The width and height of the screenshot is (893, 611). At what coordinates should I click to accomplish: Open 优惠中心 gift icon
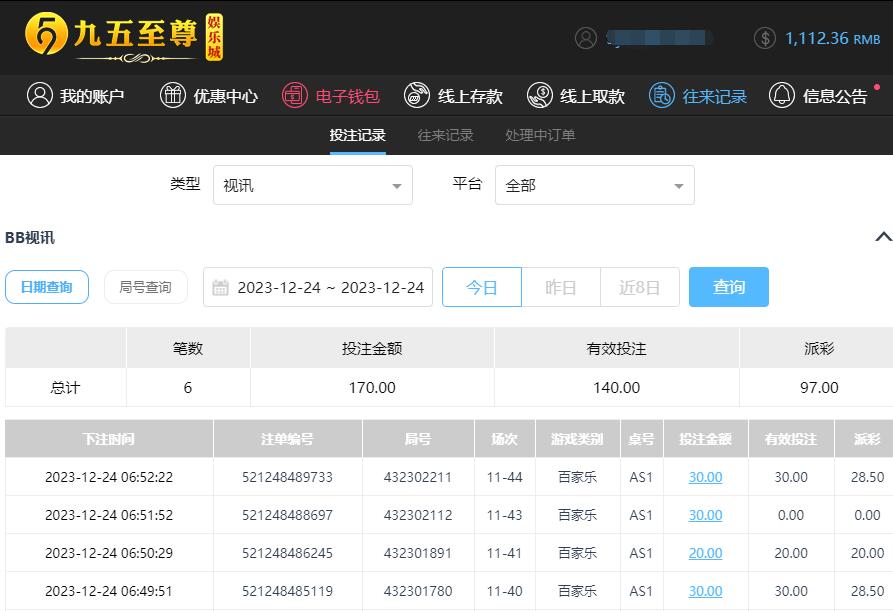[173, 96]
